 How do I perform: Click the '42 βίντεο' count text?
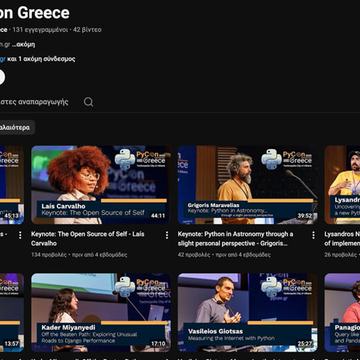tap(87, 30)
